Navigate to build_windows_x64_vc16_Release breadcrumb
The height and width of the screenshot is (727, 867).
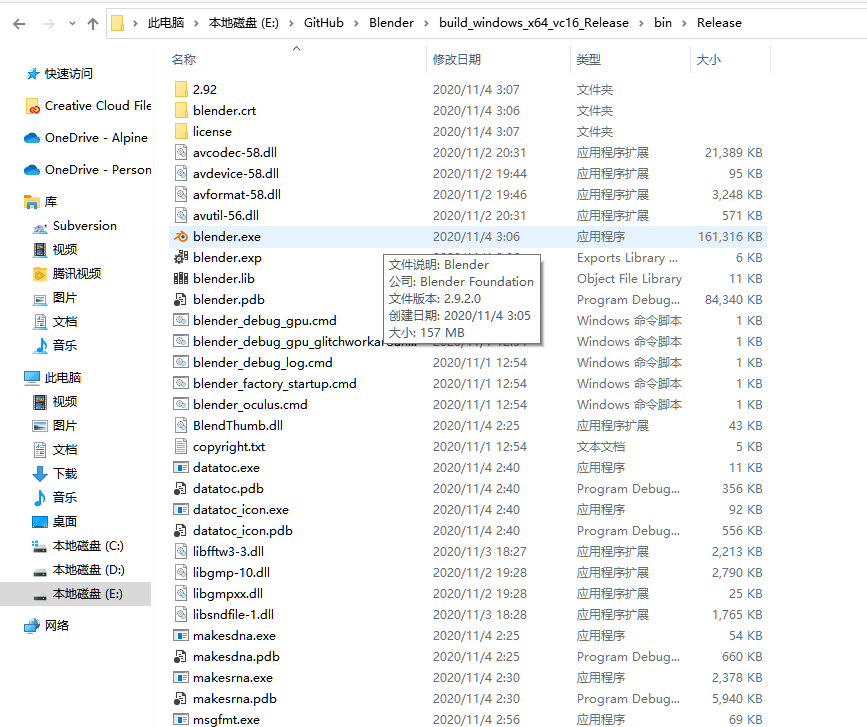(x=534, y=23)
